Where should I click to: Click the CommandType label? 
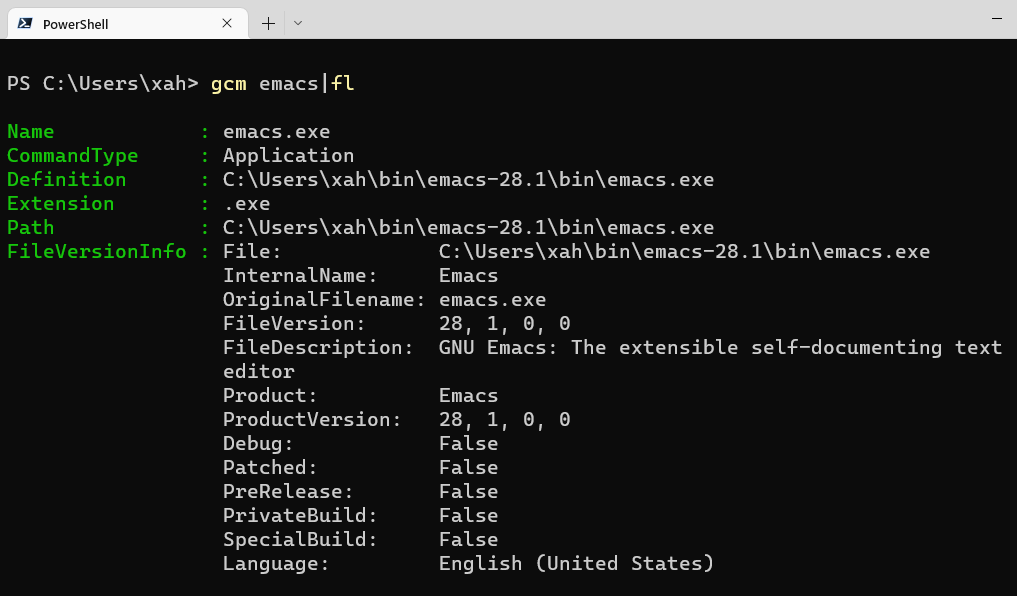click(x=72, y=155)
